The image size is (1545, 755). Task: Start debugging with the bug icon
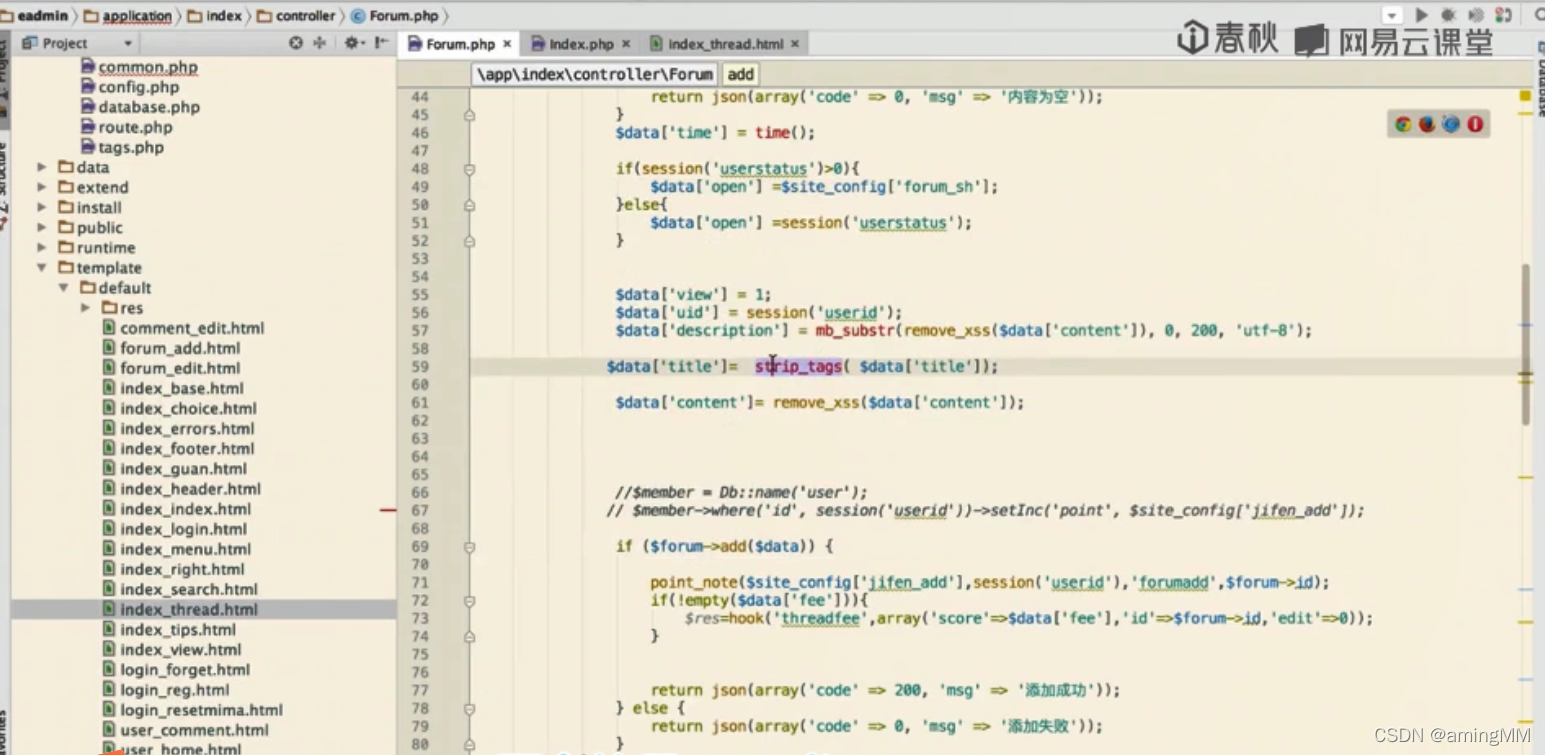click(1447, 15)
